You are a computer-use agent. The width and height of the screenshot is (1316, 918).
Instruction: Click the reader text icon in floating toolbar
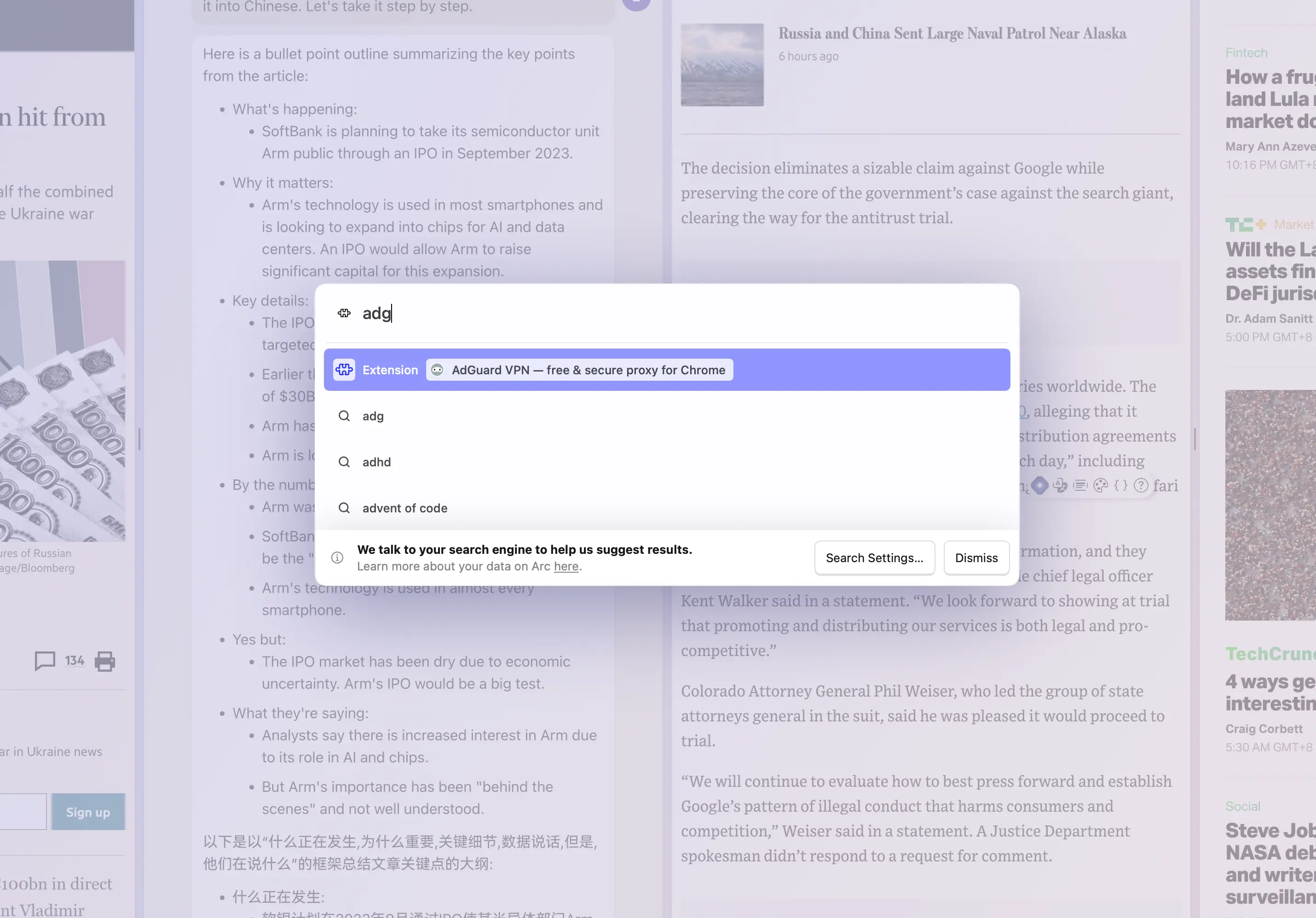point(1080,486)
